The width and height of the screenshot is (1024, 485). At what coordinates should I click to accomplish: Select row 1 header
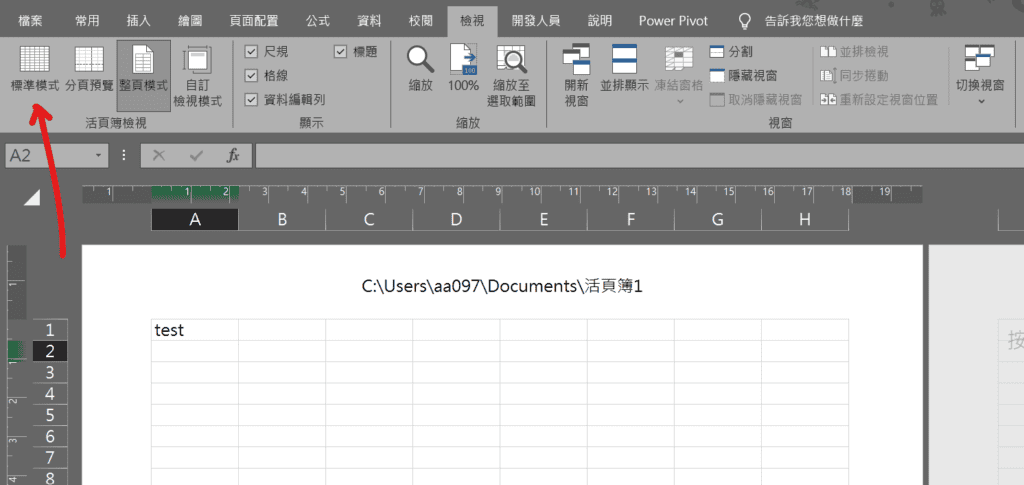50,330
